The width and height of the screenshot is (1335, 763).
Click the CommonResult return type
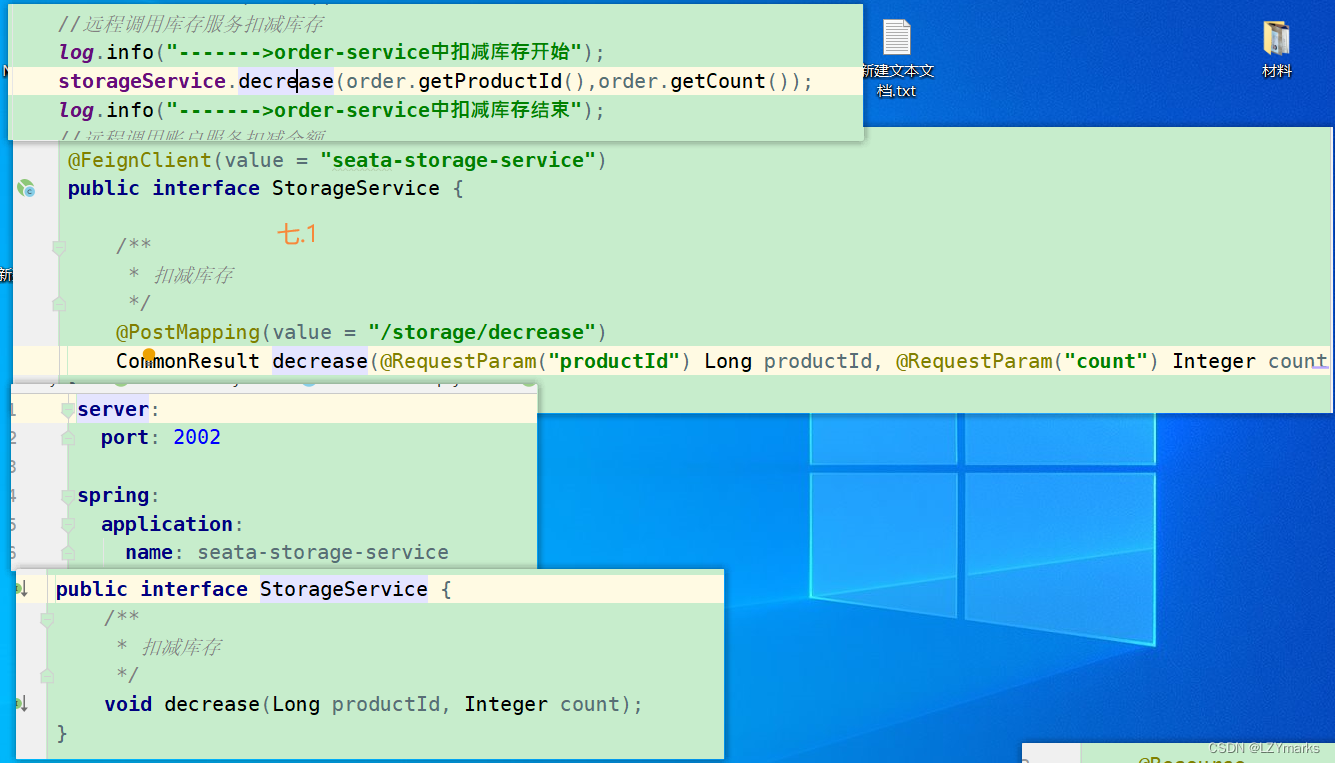[188, 361]
